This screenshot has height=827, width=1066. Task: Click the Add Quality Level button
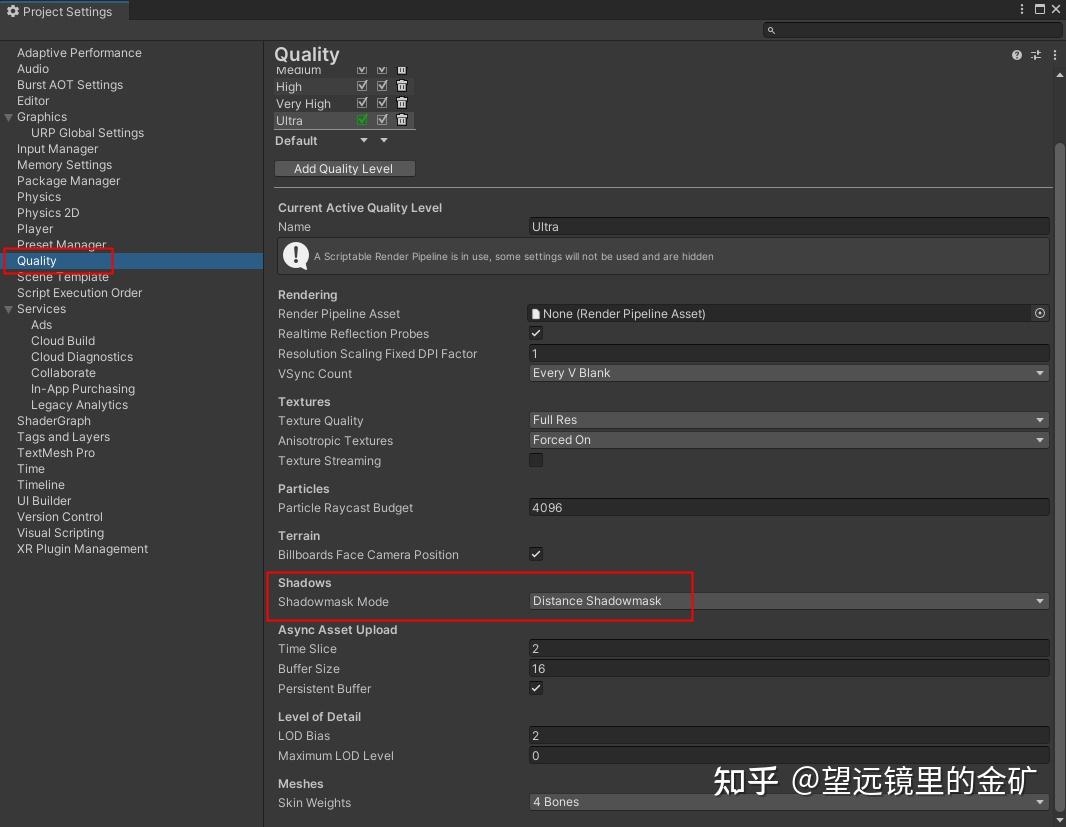tap(344, 168)
